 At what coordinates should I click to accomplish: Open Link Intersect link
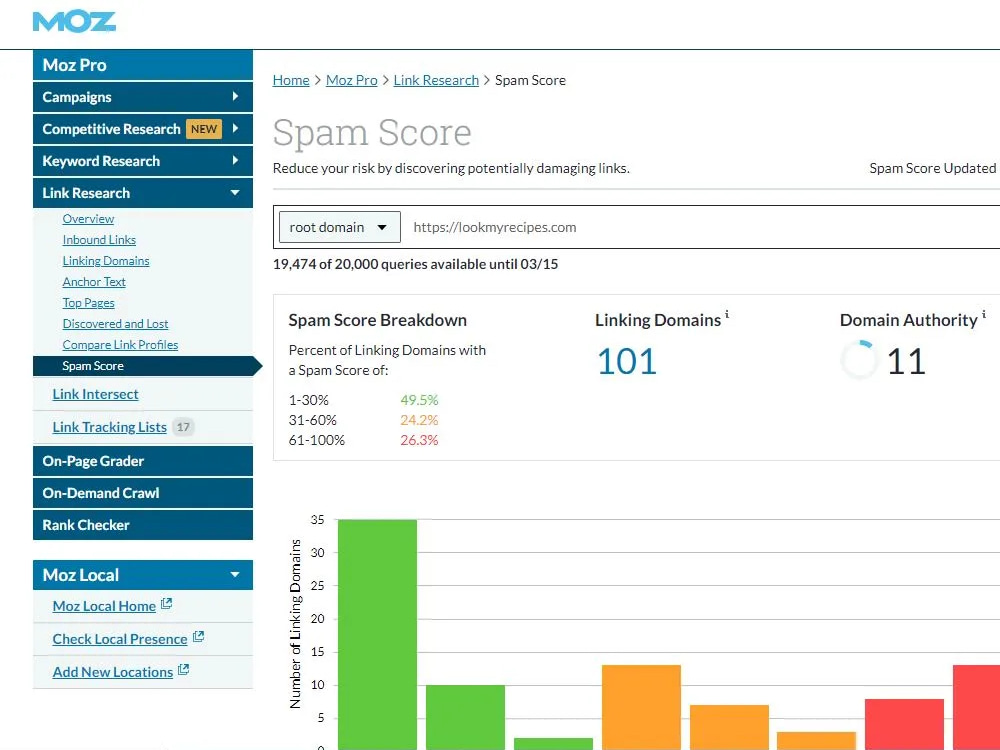95,394
